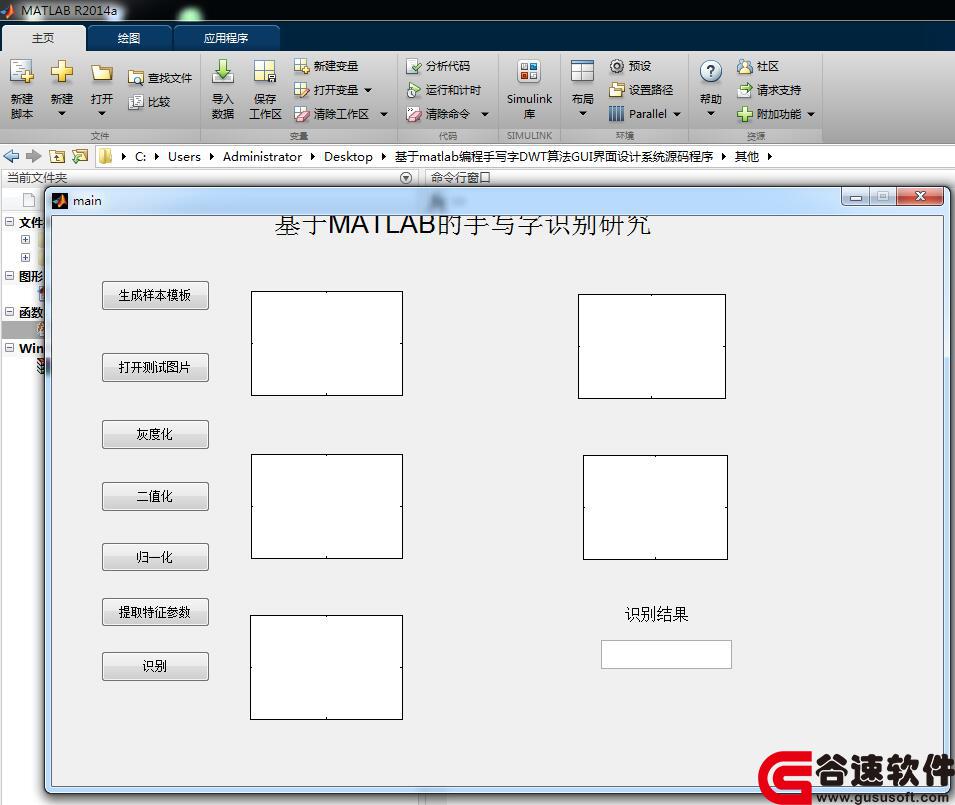Click the 打开 folder icon

point(102,74)
